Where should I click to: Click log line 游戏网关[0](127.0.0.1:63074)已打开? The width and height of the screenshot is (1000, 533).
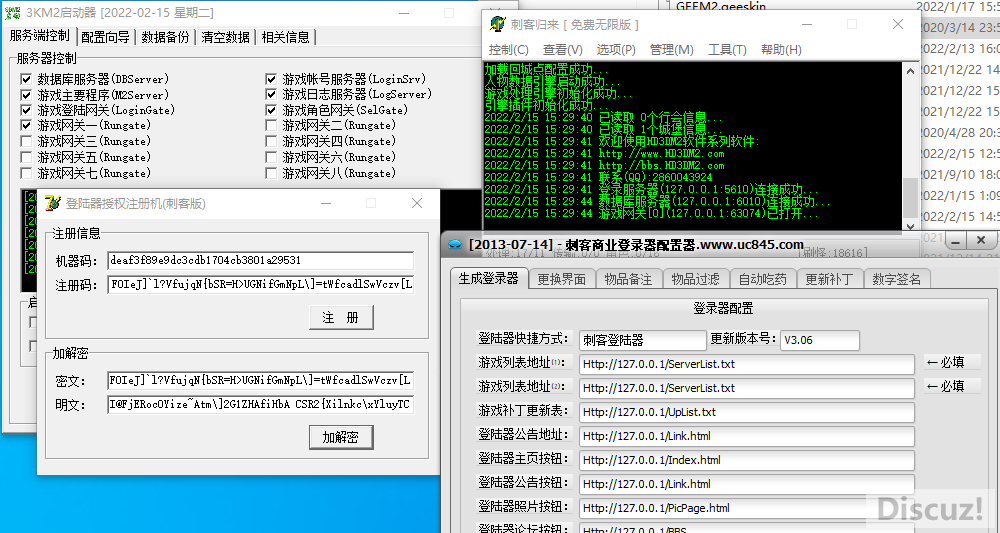tap(709, 214)
